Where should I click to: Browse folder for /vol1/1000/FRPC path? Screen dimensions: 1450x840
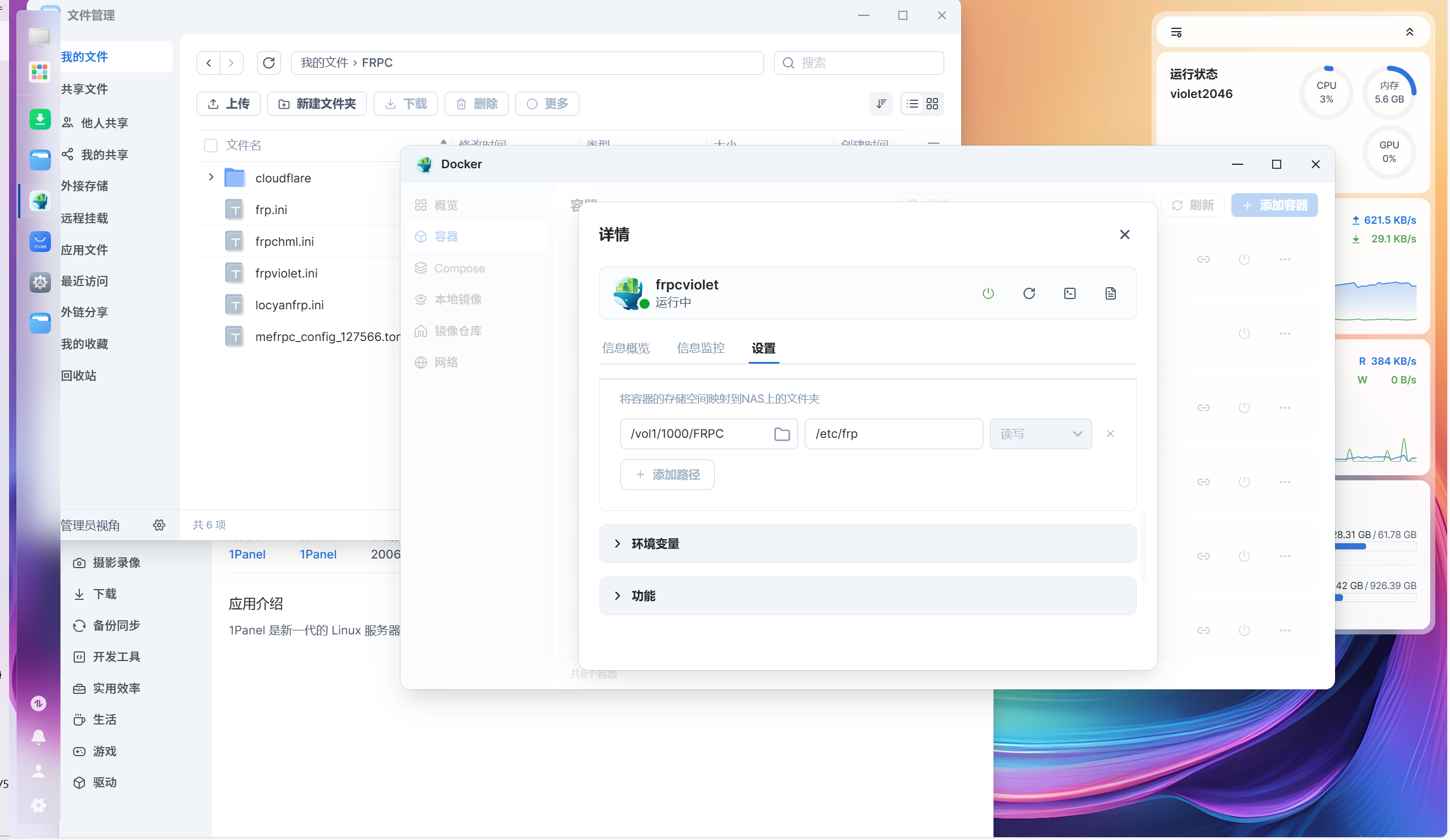coord(782,434)
